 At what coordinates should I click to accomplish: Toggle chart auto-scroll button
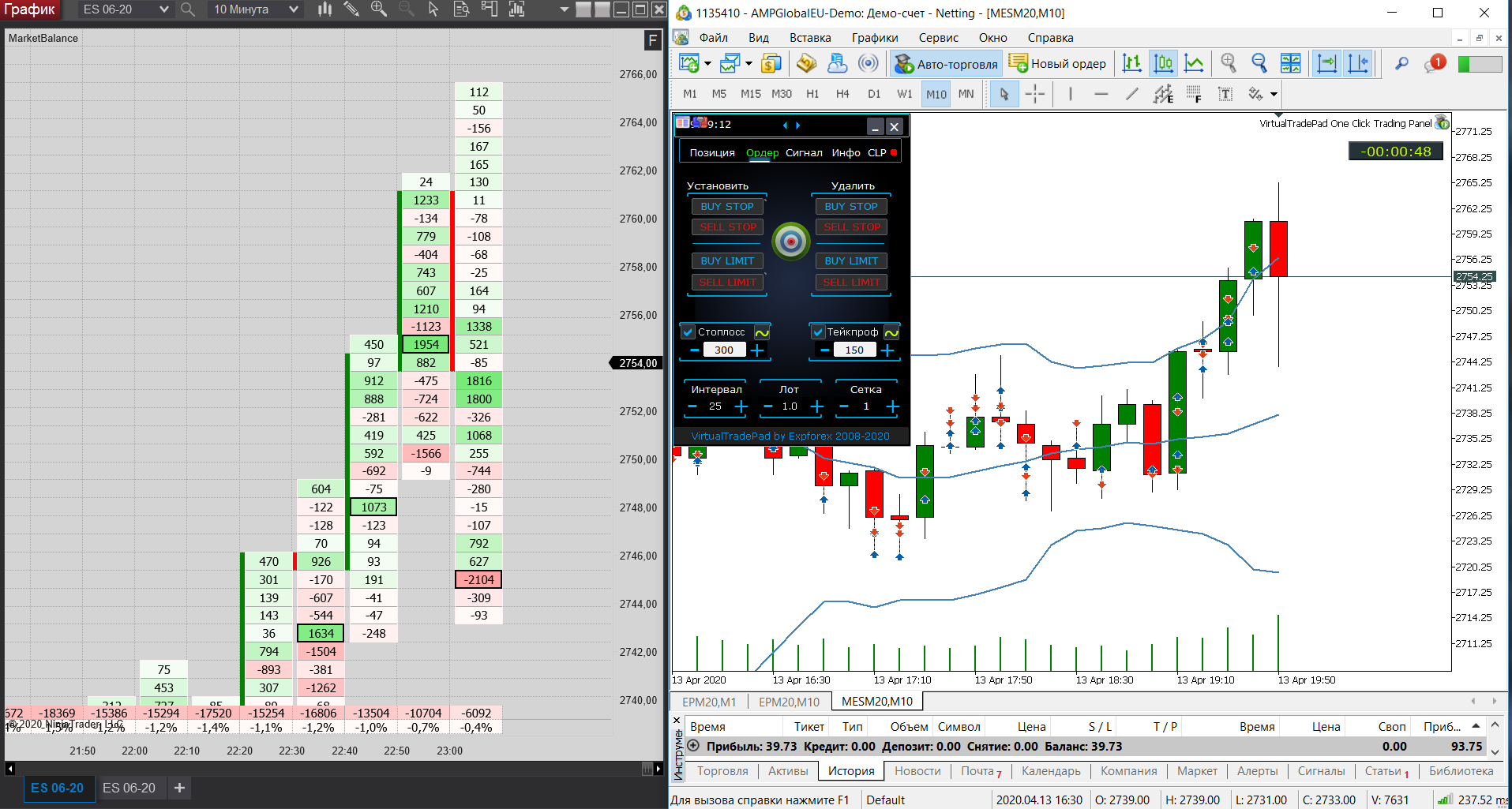click(1327, 64)
